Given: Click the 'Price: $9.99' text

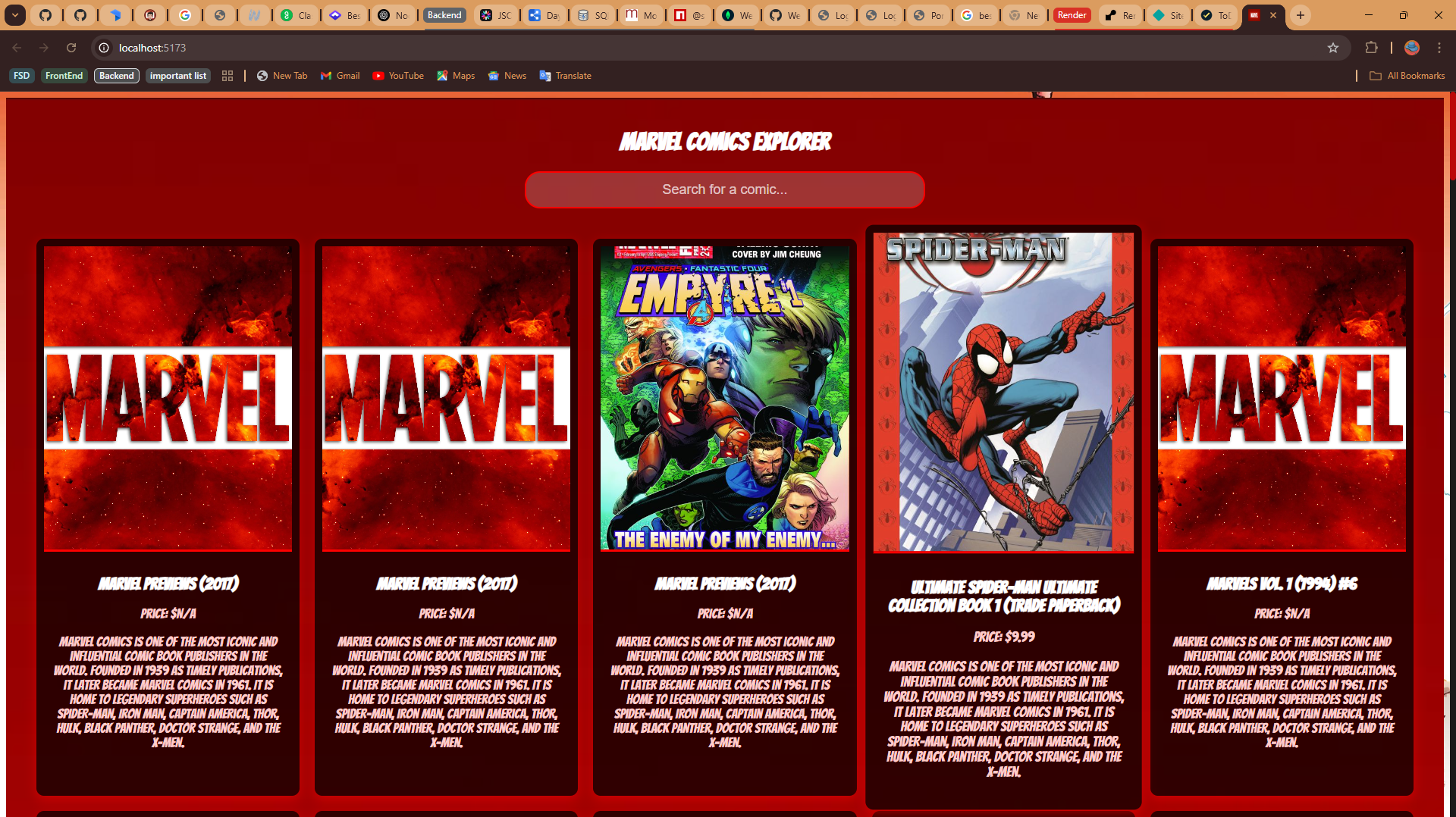Looking at the screenshot, I should click(1003, 637).
